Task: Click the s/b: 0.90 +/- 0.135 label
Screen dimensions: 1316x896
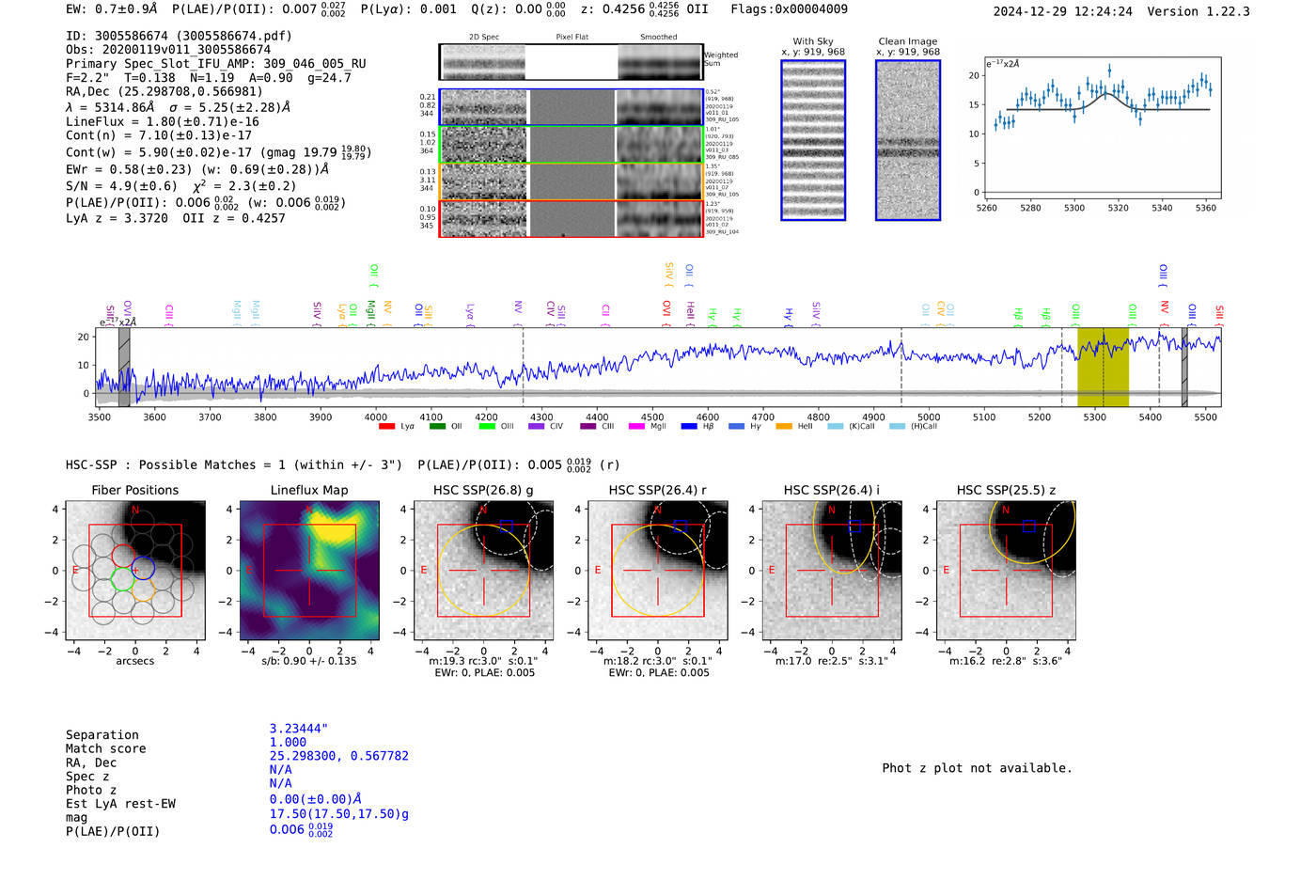Action: [309, 661]
